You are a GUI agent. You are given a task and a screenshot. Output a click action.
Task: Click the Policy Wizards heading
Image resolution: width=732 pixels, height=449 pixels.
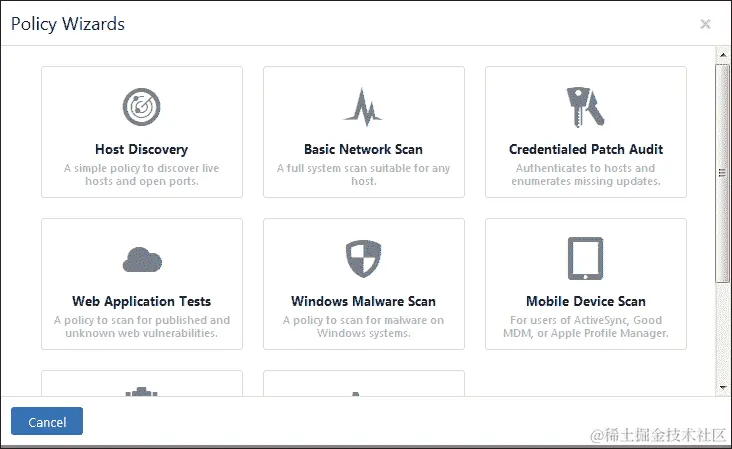68,24
